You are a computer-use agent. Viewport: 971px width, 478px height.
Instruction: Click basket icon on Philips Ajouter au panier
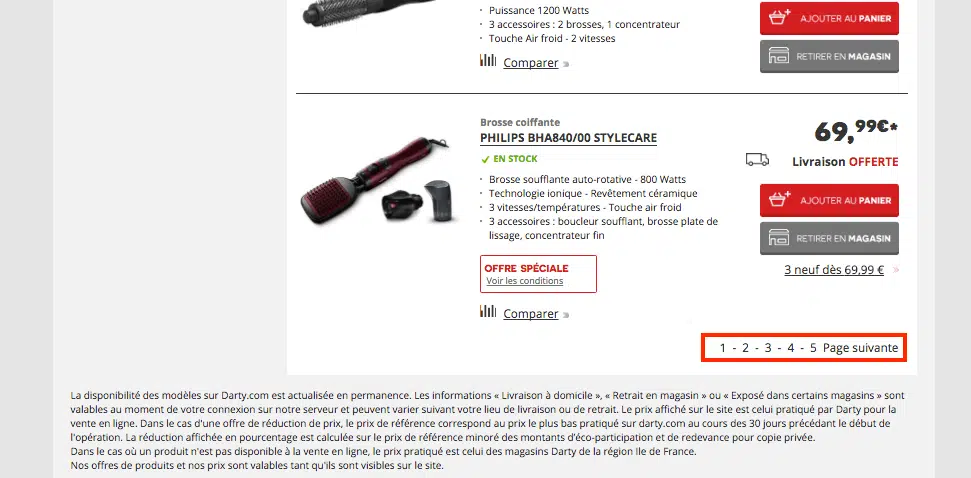780,199
